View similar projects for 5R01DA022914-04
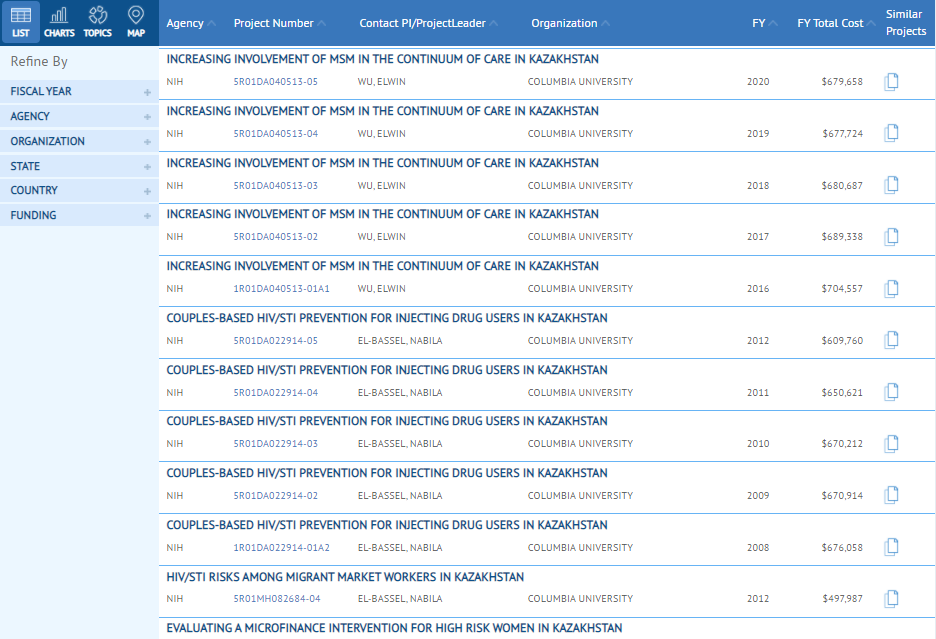The height and width of the screenshot is (639, 936). 891,392
